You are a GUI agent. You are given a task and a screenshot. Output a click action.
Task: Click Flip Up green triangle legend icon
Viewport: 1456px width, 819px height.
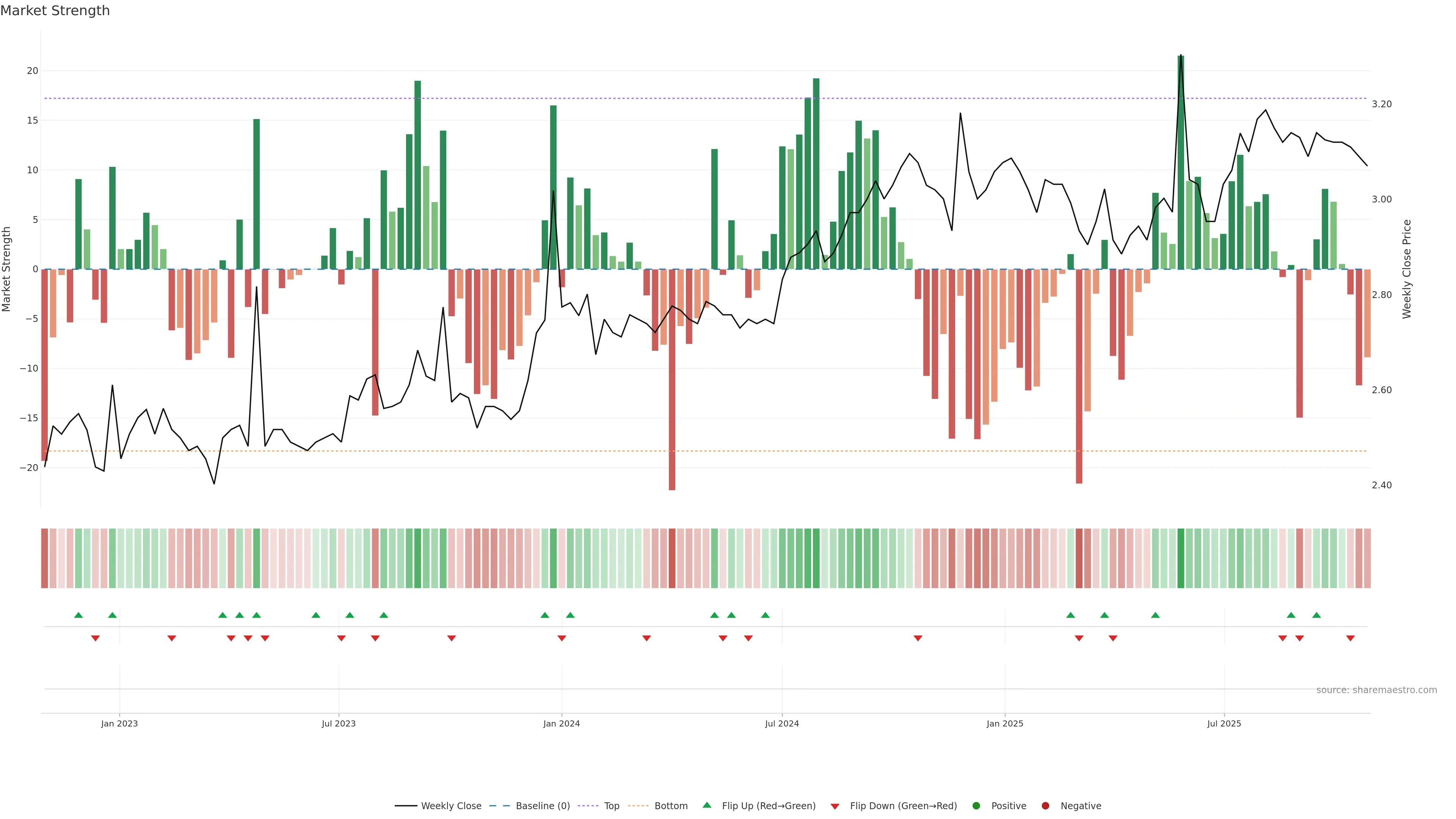tap(706, 805)
